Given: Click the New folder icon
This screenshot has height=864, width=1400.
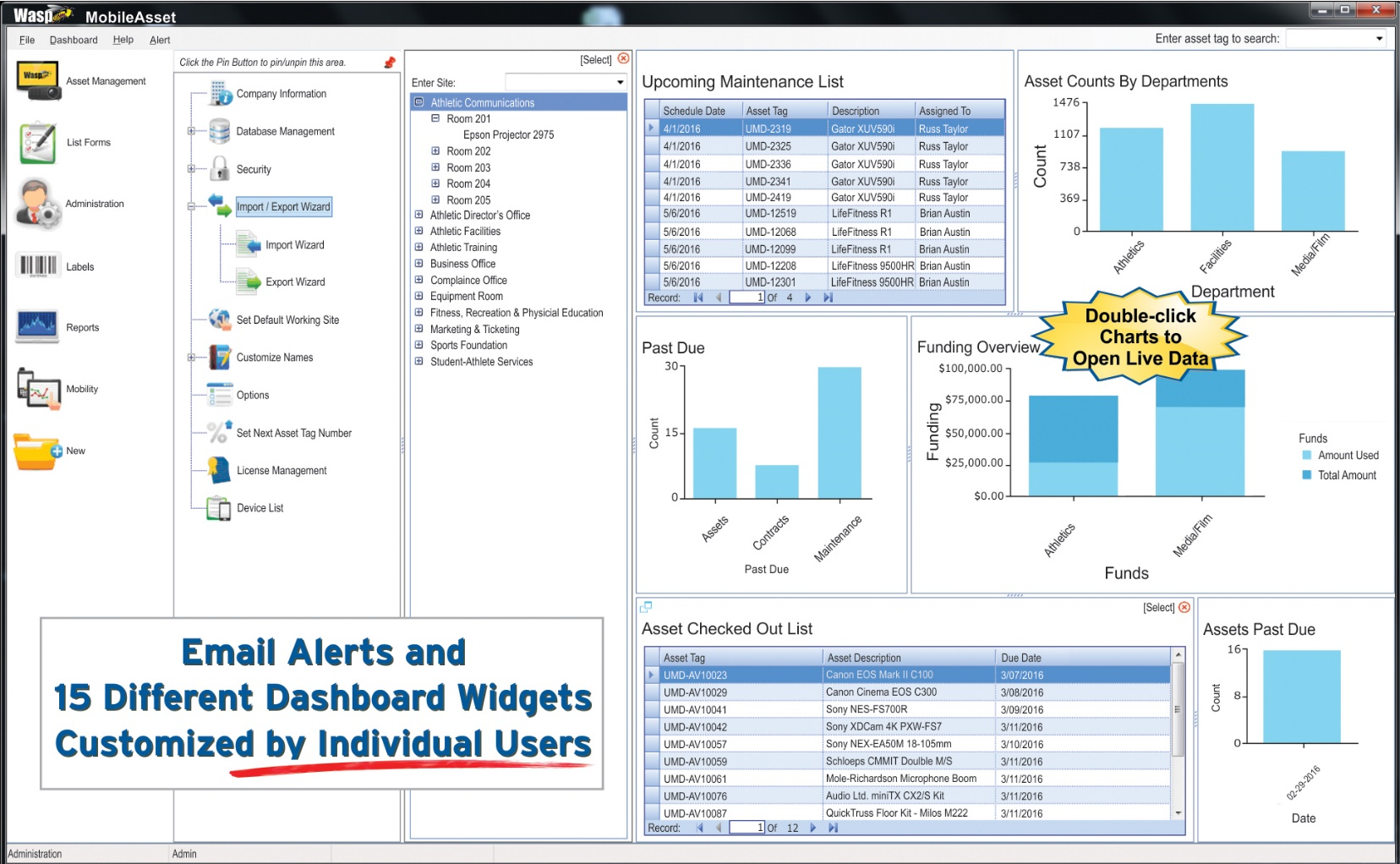Looking at the screenshot, I should pos(38,451).
